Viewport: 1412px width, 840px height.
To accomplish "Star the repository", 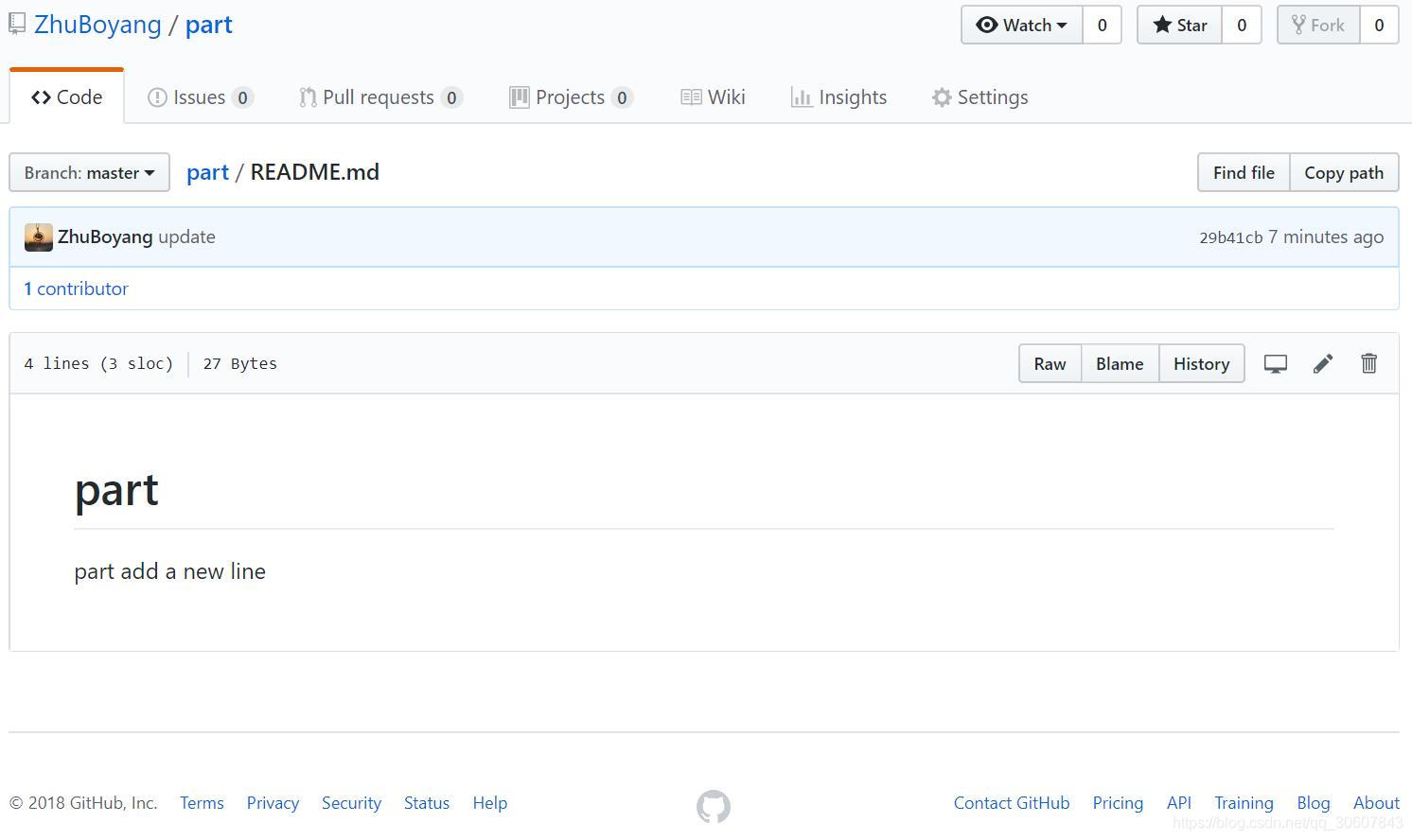I will (1180, 26).
